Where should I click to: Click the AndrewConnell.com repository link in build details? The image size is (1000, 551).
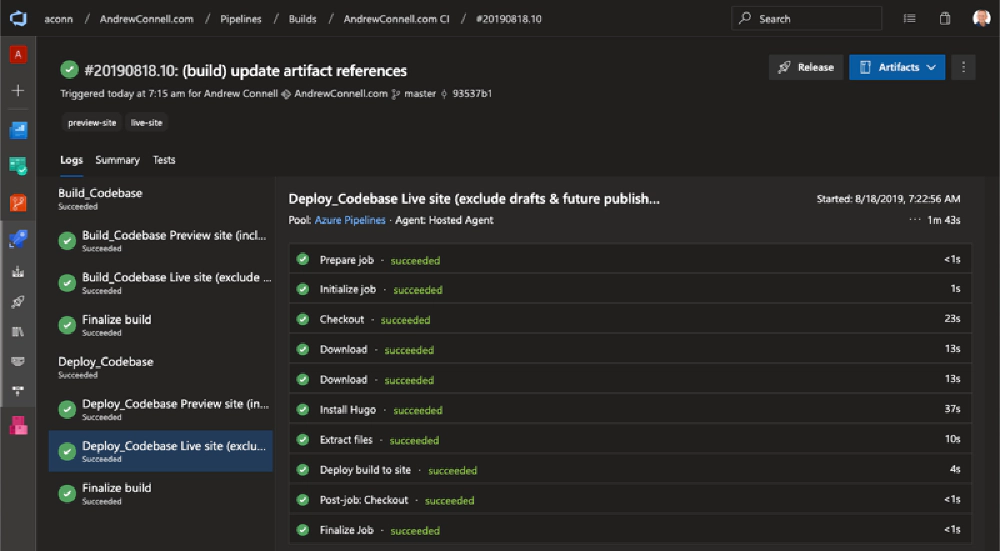pyautogui.click(x=341, y=94)
